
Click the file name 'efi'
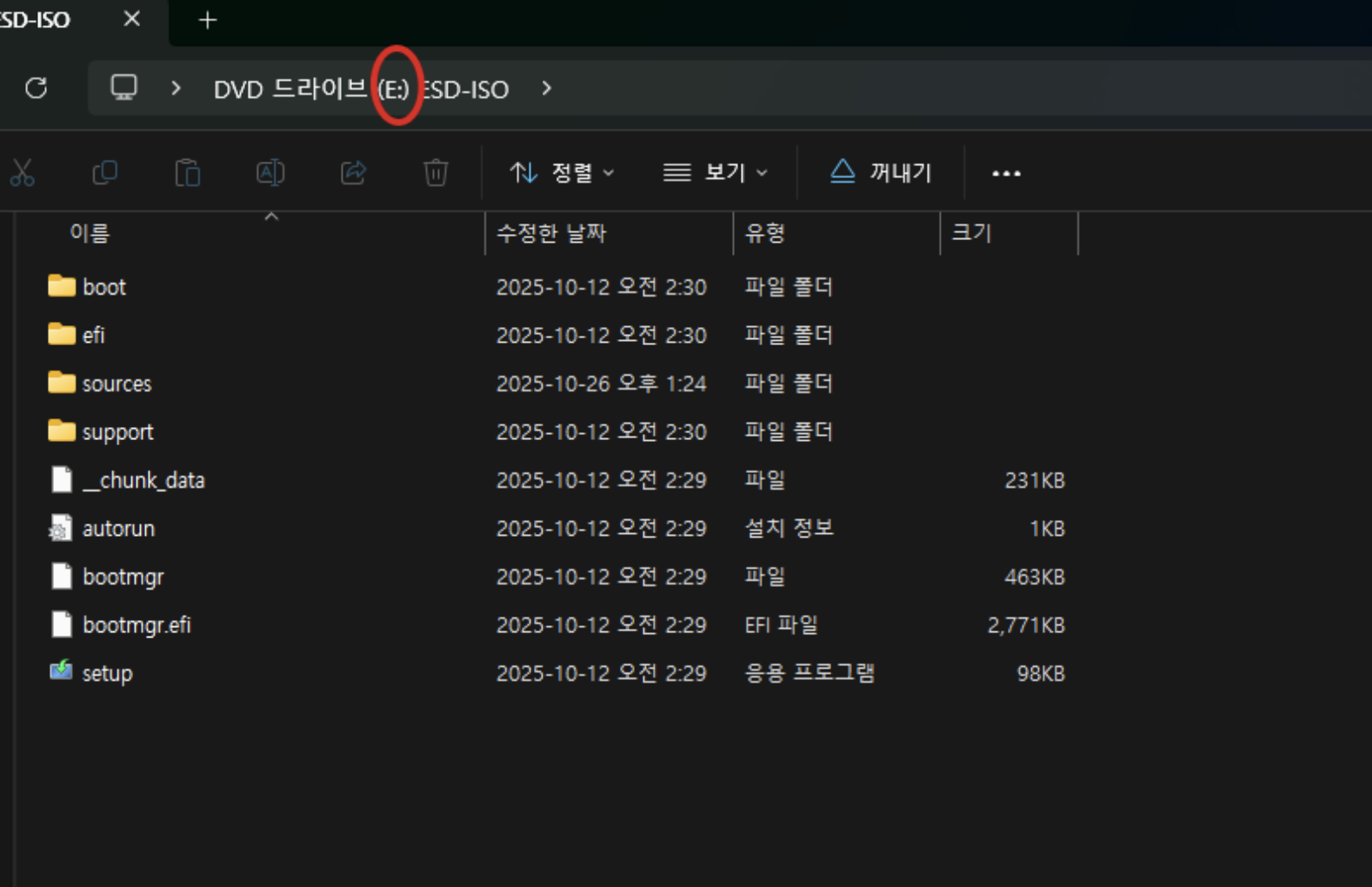coord(94,335)
